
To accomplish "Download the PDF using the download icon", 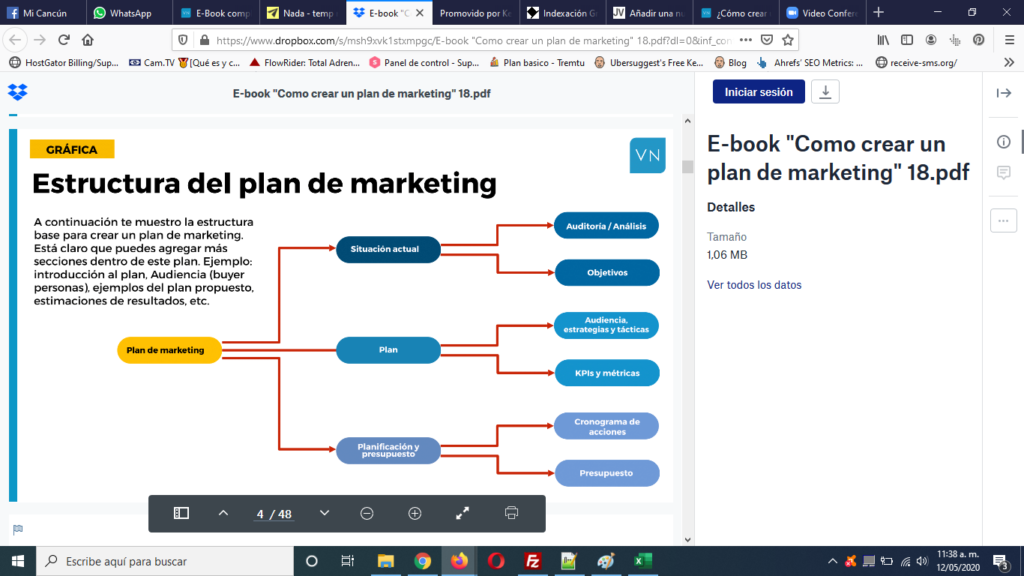I will pyautogui.click(x=825, y=92).
